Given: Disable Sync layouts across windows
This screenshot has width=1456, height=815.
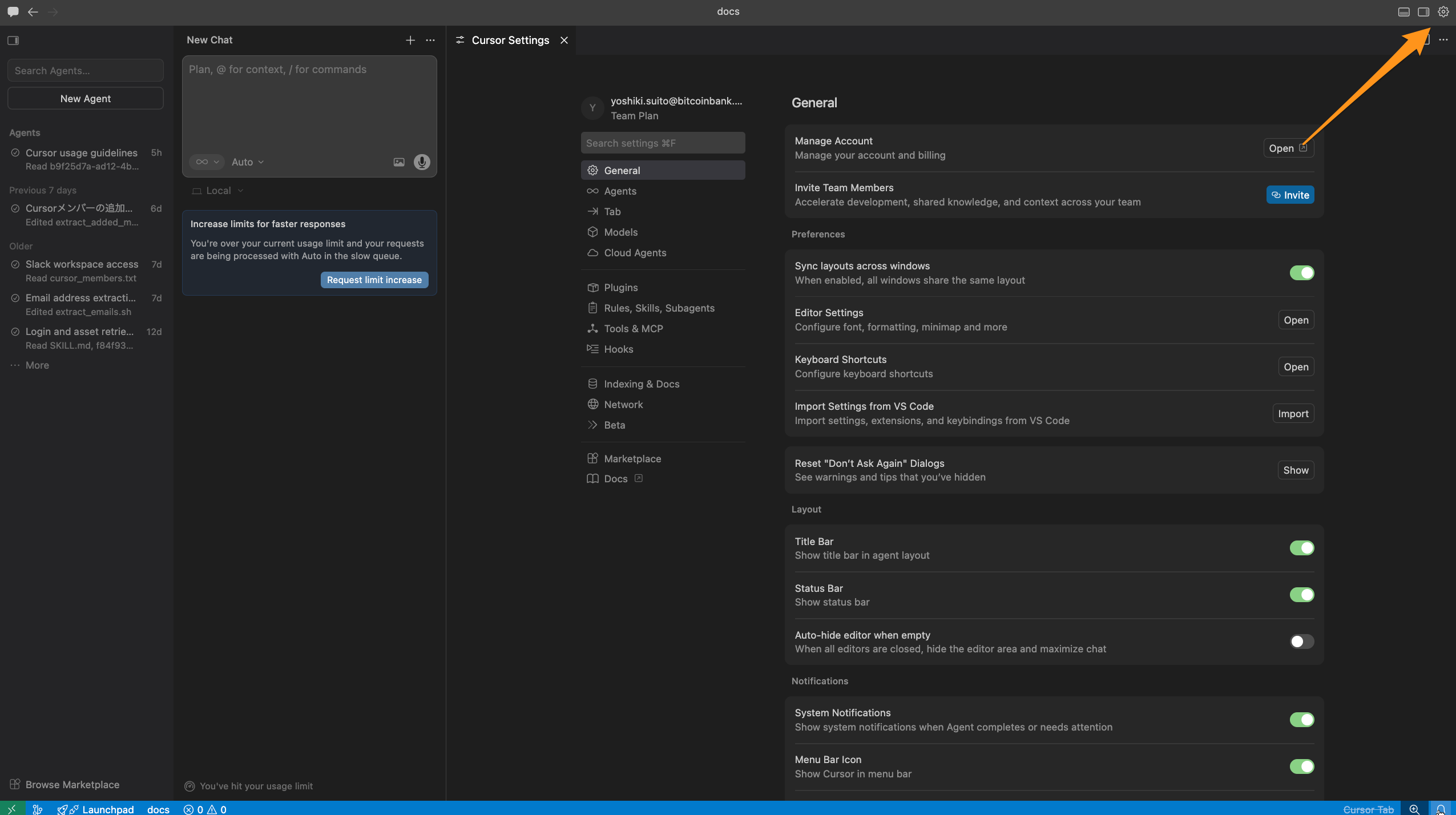Looking at the screenshot, I should [1301, 273].
